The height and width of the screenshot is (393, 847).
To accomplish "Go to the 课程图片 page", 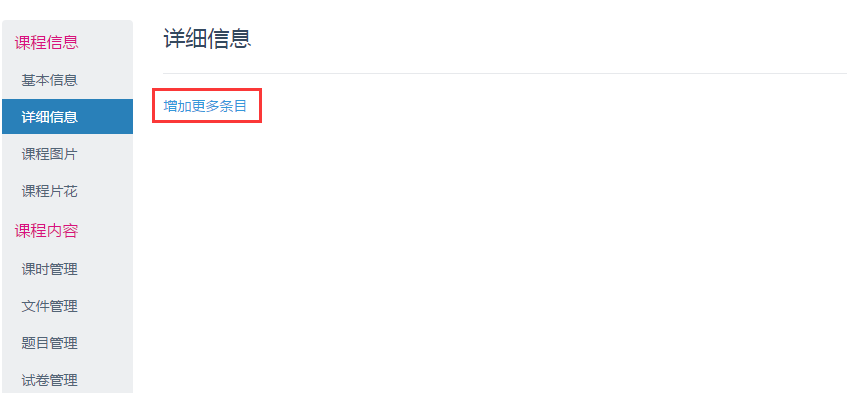I will point(68,154).
